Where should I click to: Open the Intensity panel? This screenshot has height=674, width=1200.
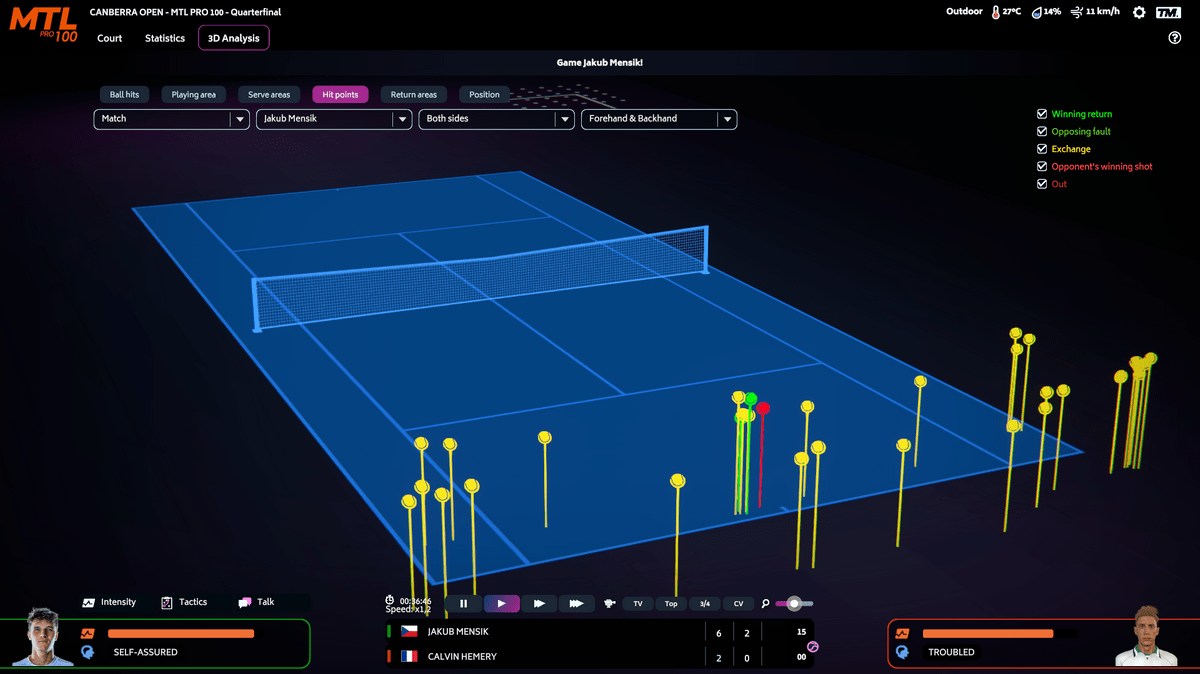point(109,602)
